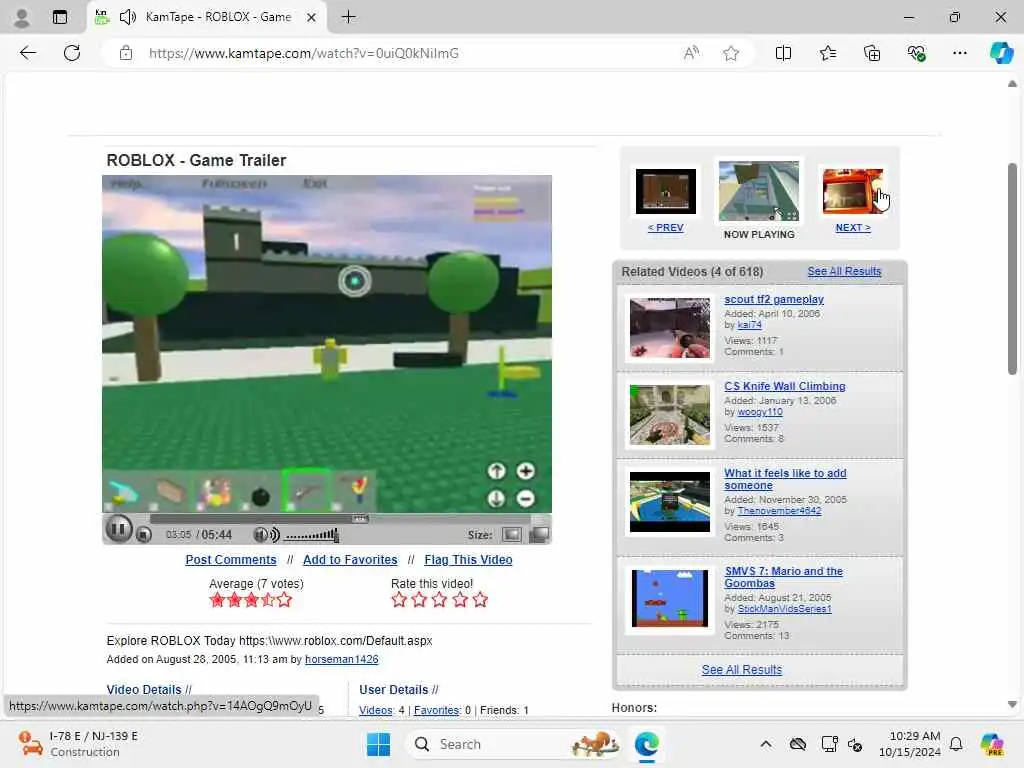The image size is (1024, 768).
Task: Open Copilot sidebar icon
Action: click(1001, 53)
